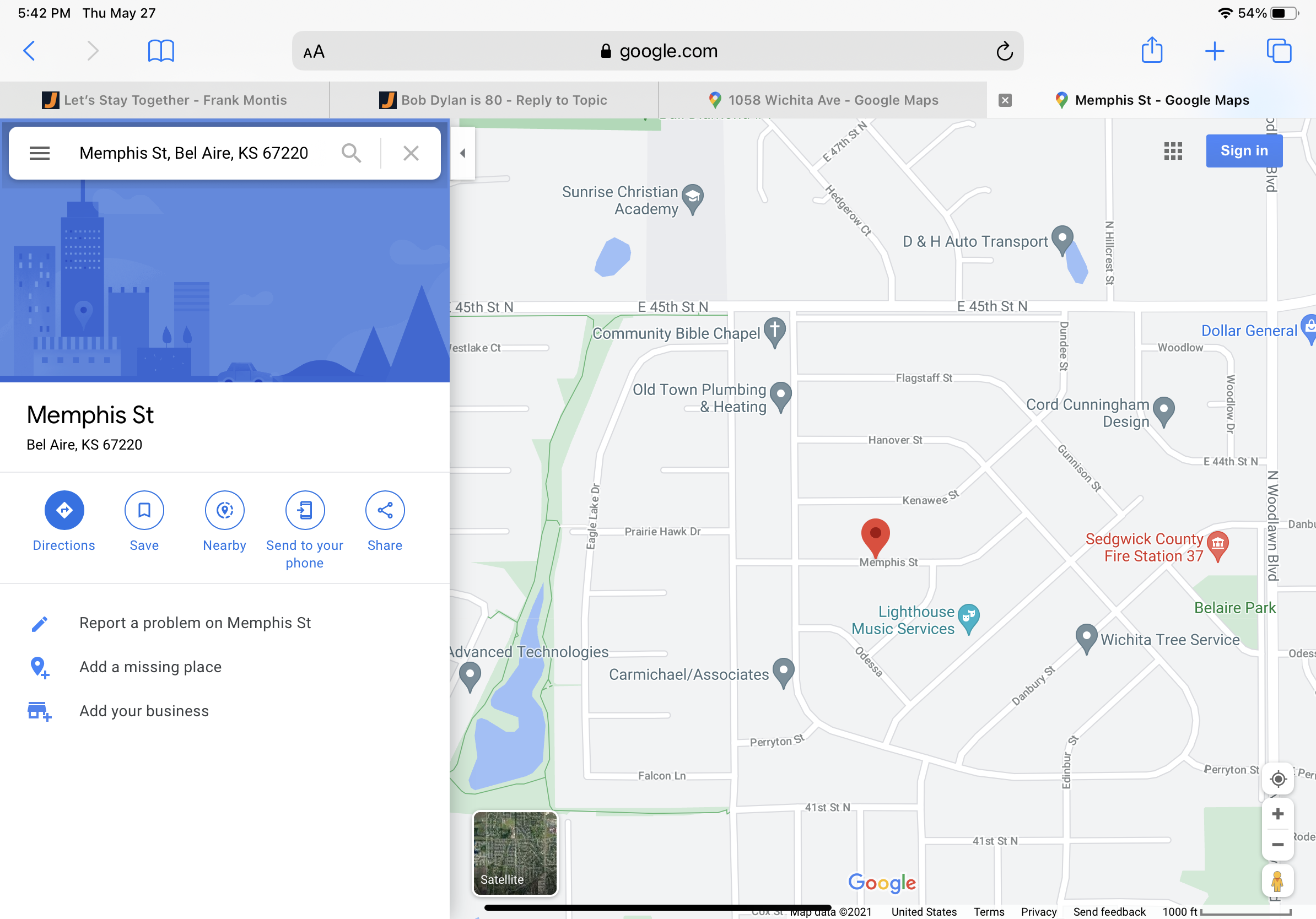1316x919 pixels.
Task: Click the Sign in button
Action: click(1244, 150)
